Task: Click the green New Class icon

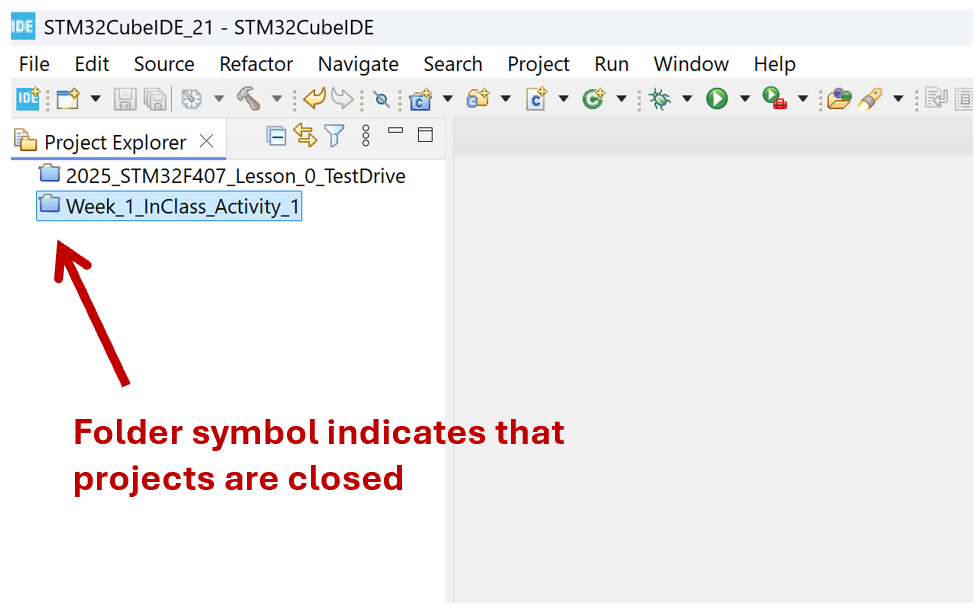Action: pos(594,99)
